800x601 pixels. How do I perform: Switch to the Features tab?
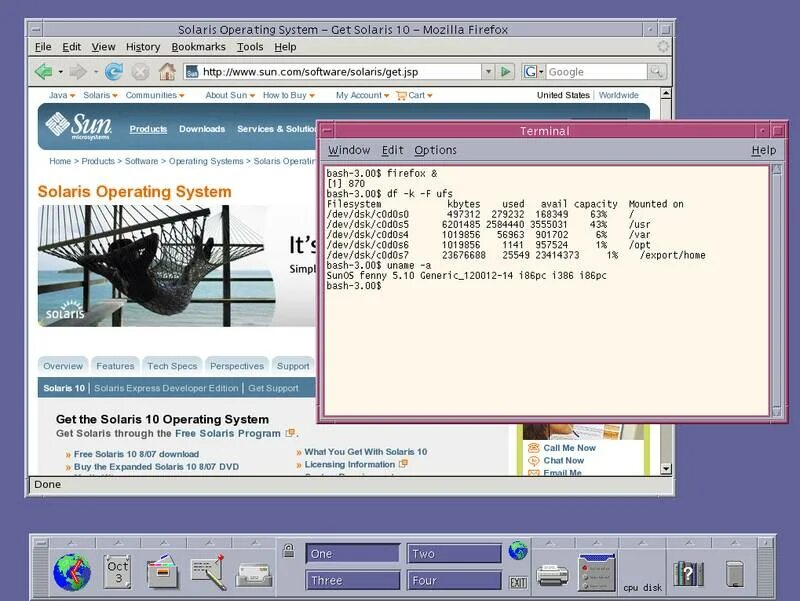click(115, 366)
